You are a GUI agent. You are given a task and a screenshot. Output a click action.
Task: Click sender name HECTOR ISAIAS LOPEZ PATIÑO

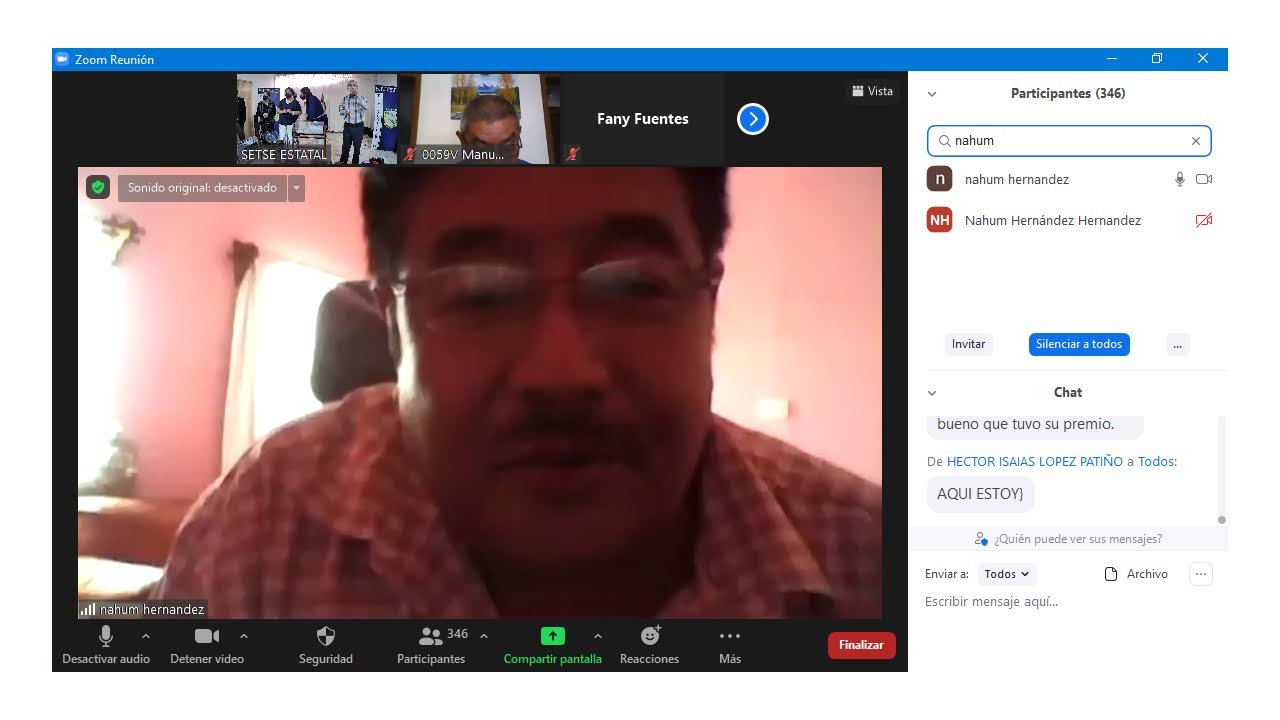(x=1035, y=462)
